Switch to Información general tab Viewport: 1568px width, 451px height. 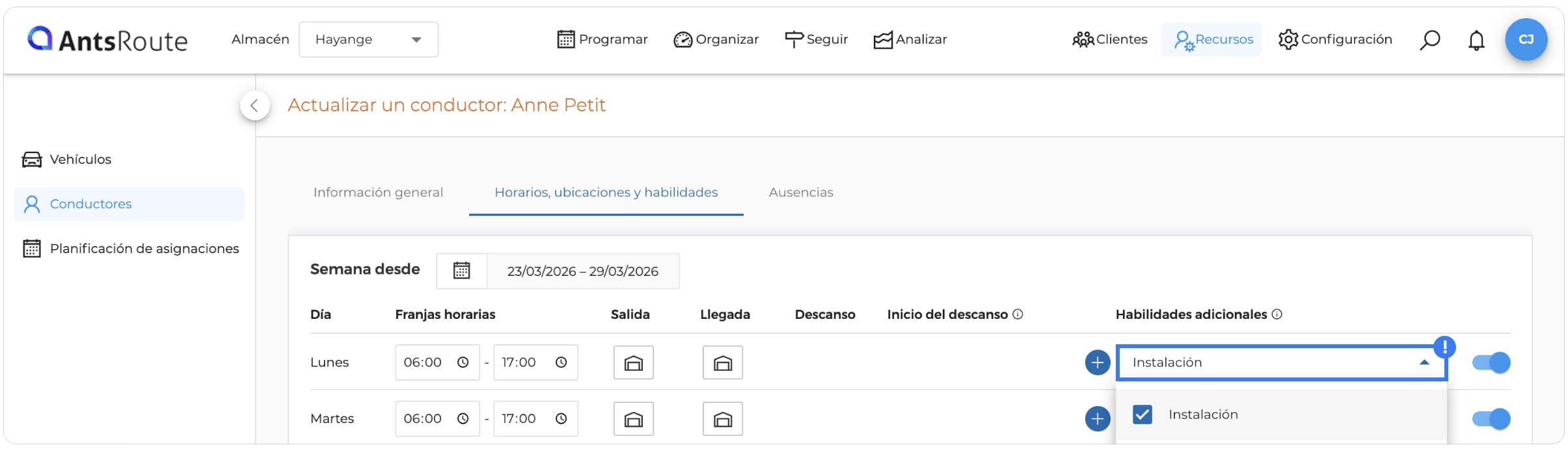click(x=378, y=193)
